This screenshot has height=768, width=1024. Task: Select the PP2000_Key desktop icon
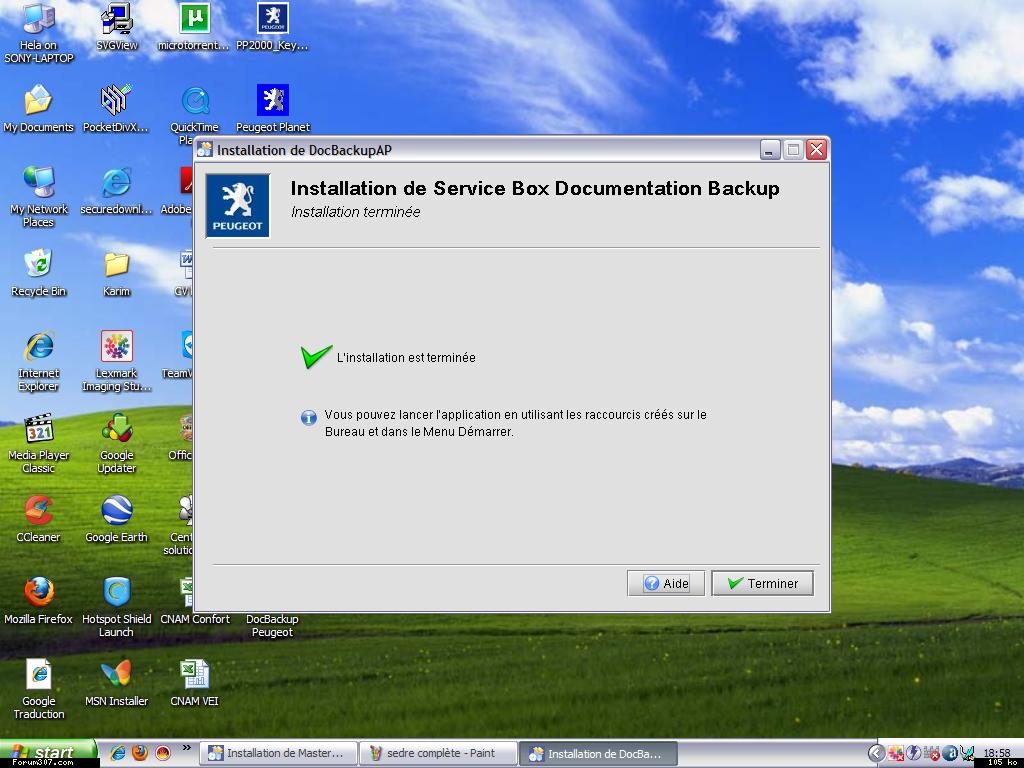(272, 27)
